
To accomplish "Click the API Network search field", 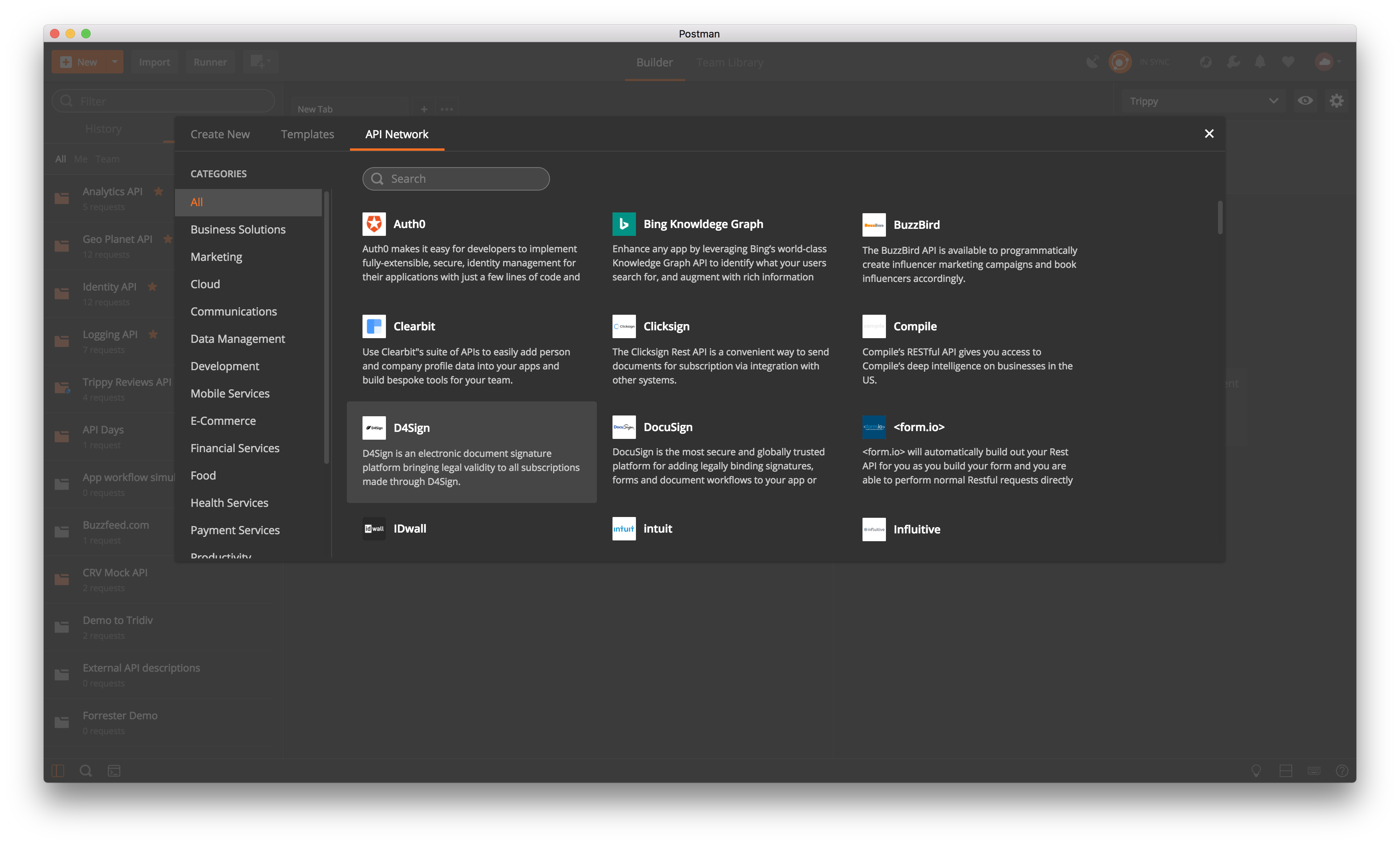I will click(x=456, y=178).
